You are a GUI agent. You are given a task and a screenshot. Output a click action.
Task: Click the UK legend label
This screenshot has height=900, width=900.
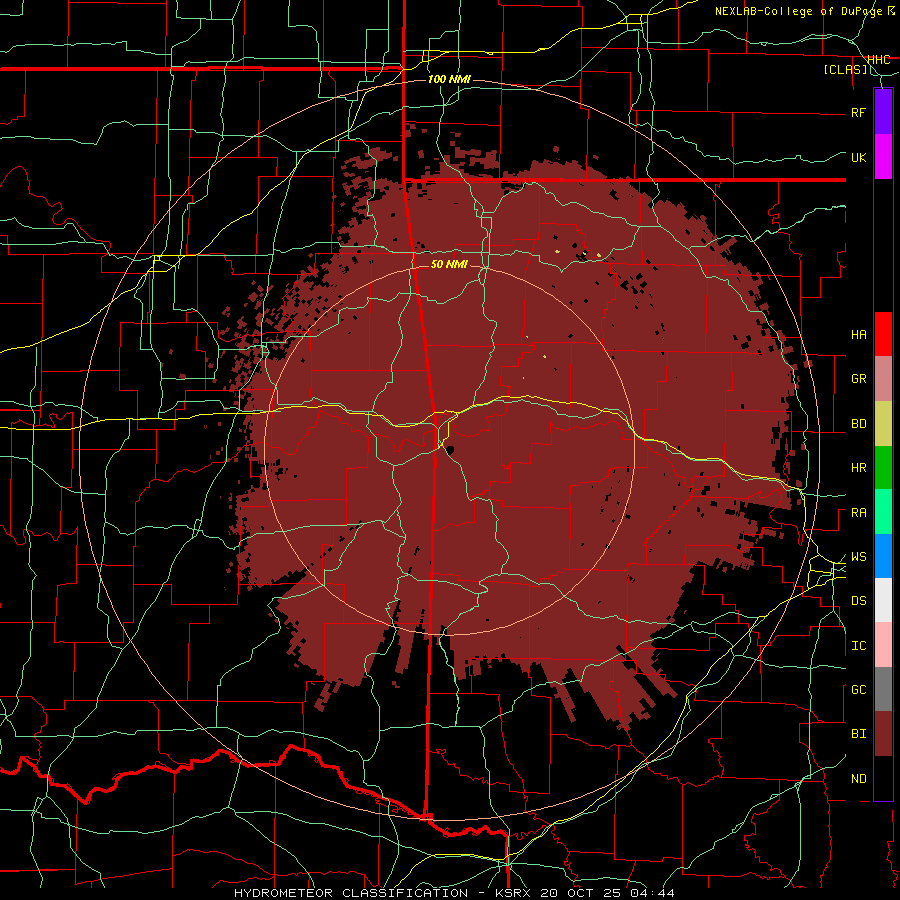point(858,157)
